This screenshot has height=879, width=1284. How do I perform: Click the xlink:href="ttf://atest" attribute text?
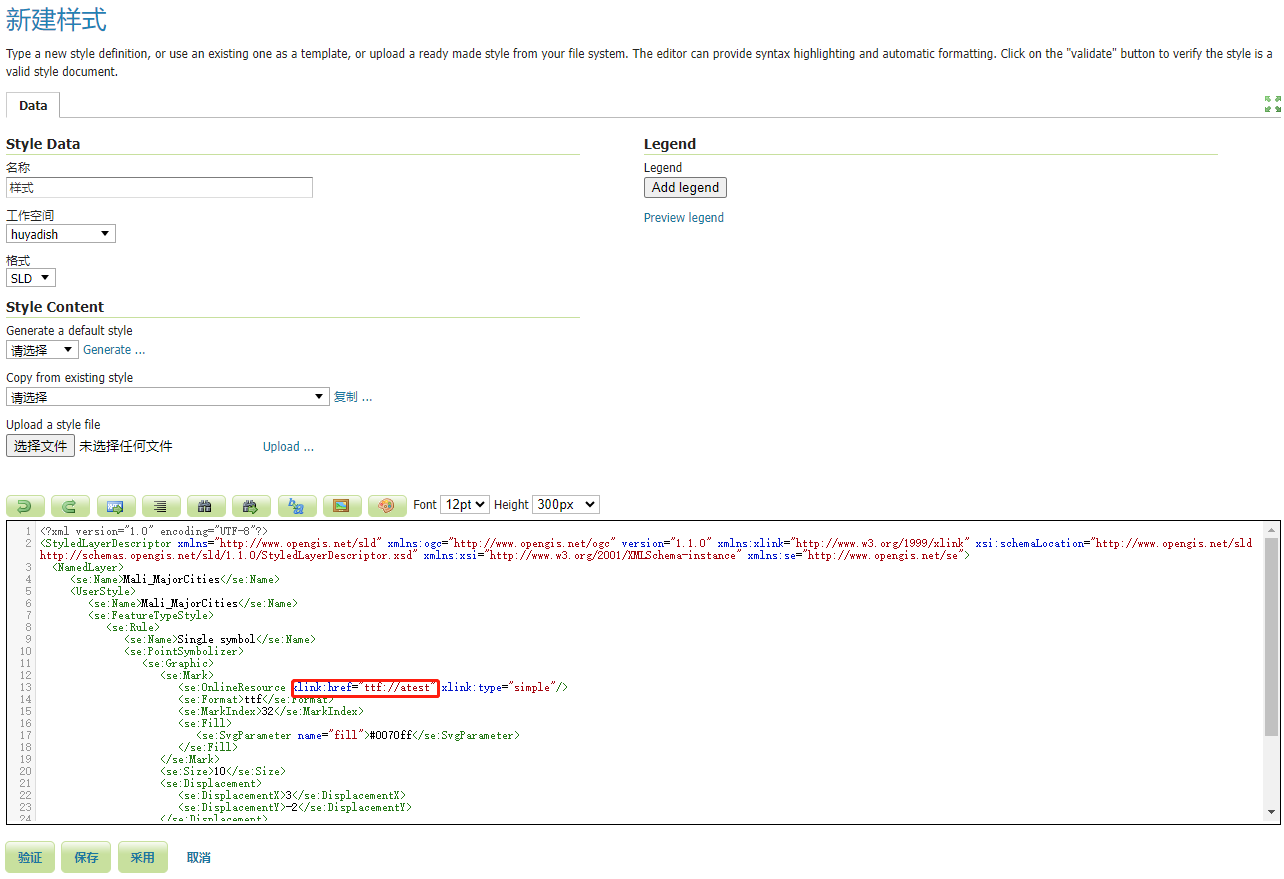click(x=365, y=687)
